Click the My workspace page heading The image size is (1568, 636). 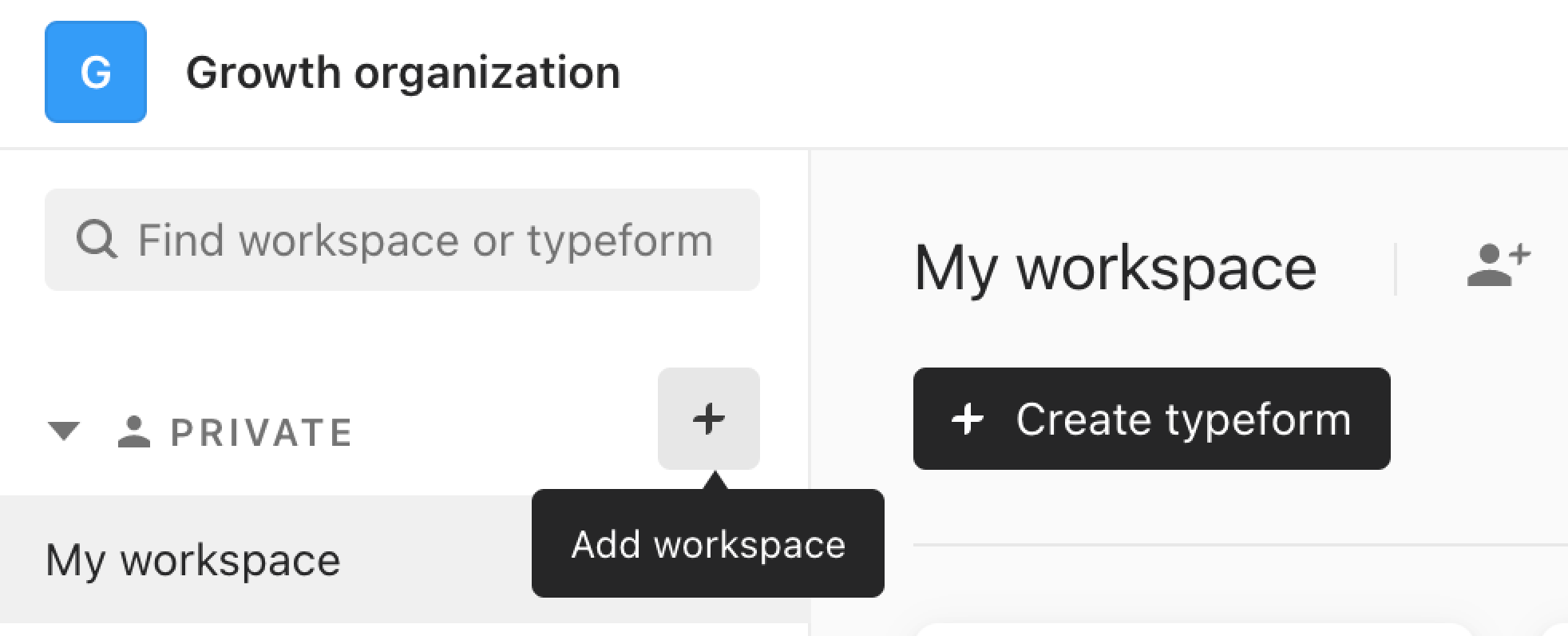click(1115, 268)
